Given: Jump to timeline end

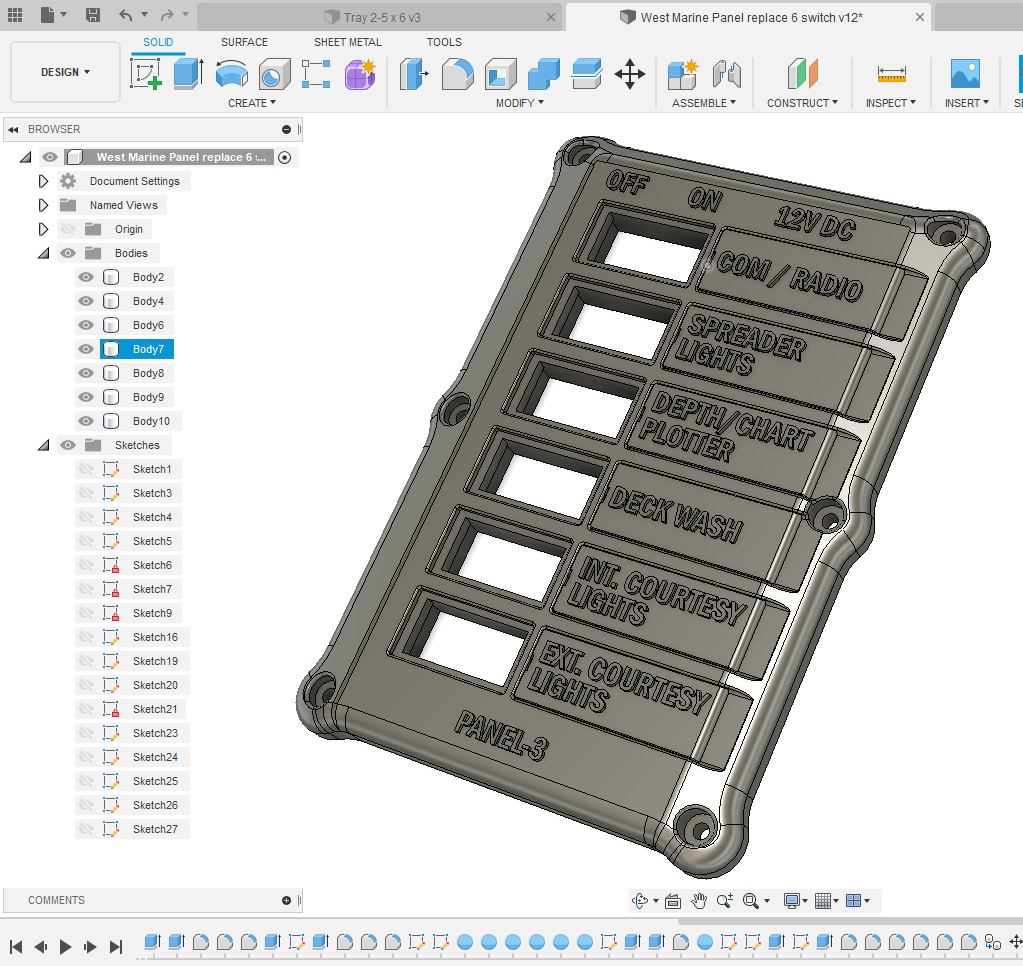Looking at the screenshot, I should [115, 946].
